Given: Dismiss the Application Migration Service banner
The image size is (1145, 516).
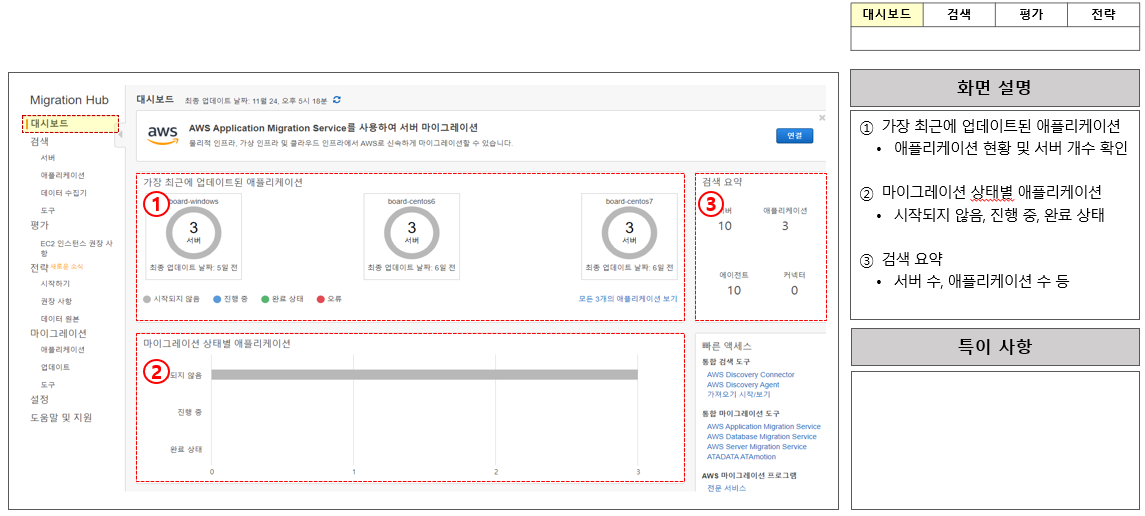Looking at the screenshot, I should click(821, 118).
